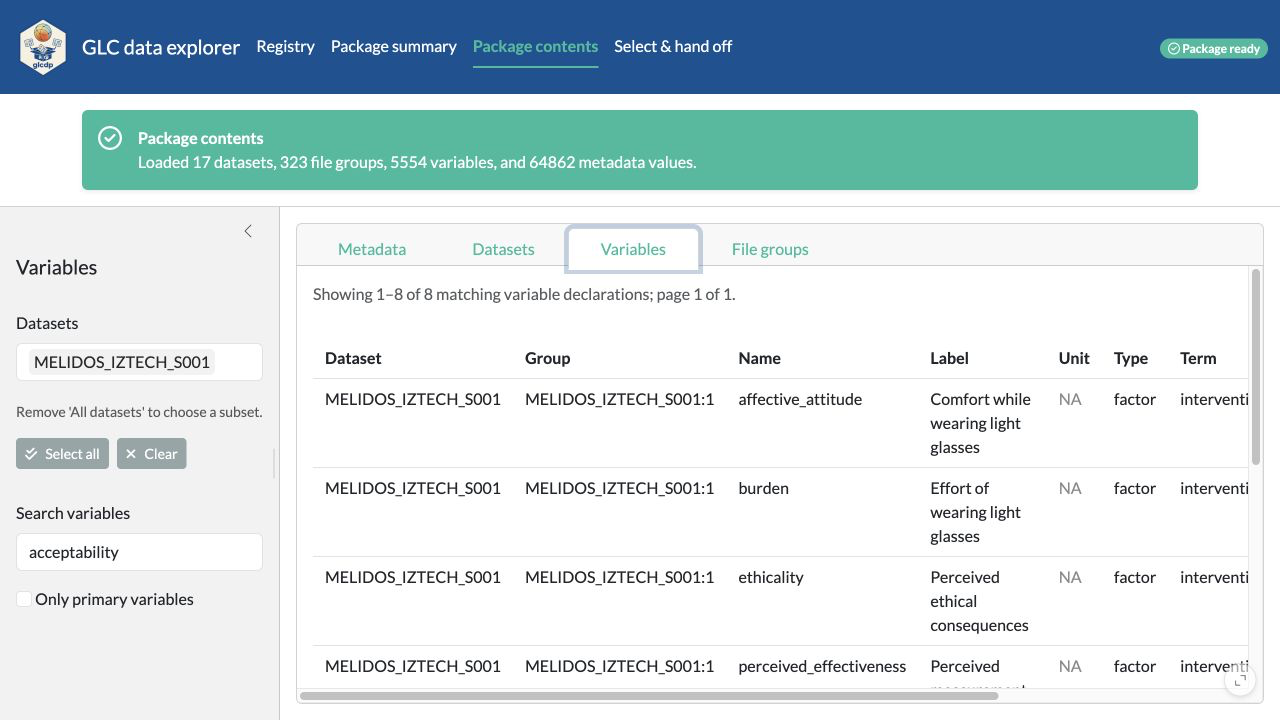
Task: Click the factor type in affective_attitude row
Action: [1135, 399]
